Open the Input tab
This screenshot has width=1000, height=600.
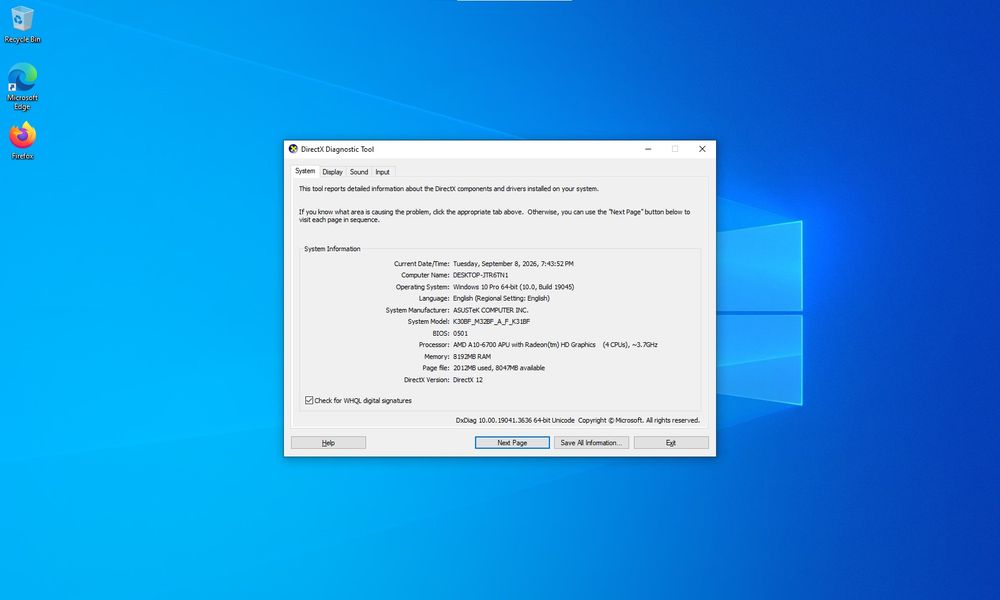tap(383, 172)
